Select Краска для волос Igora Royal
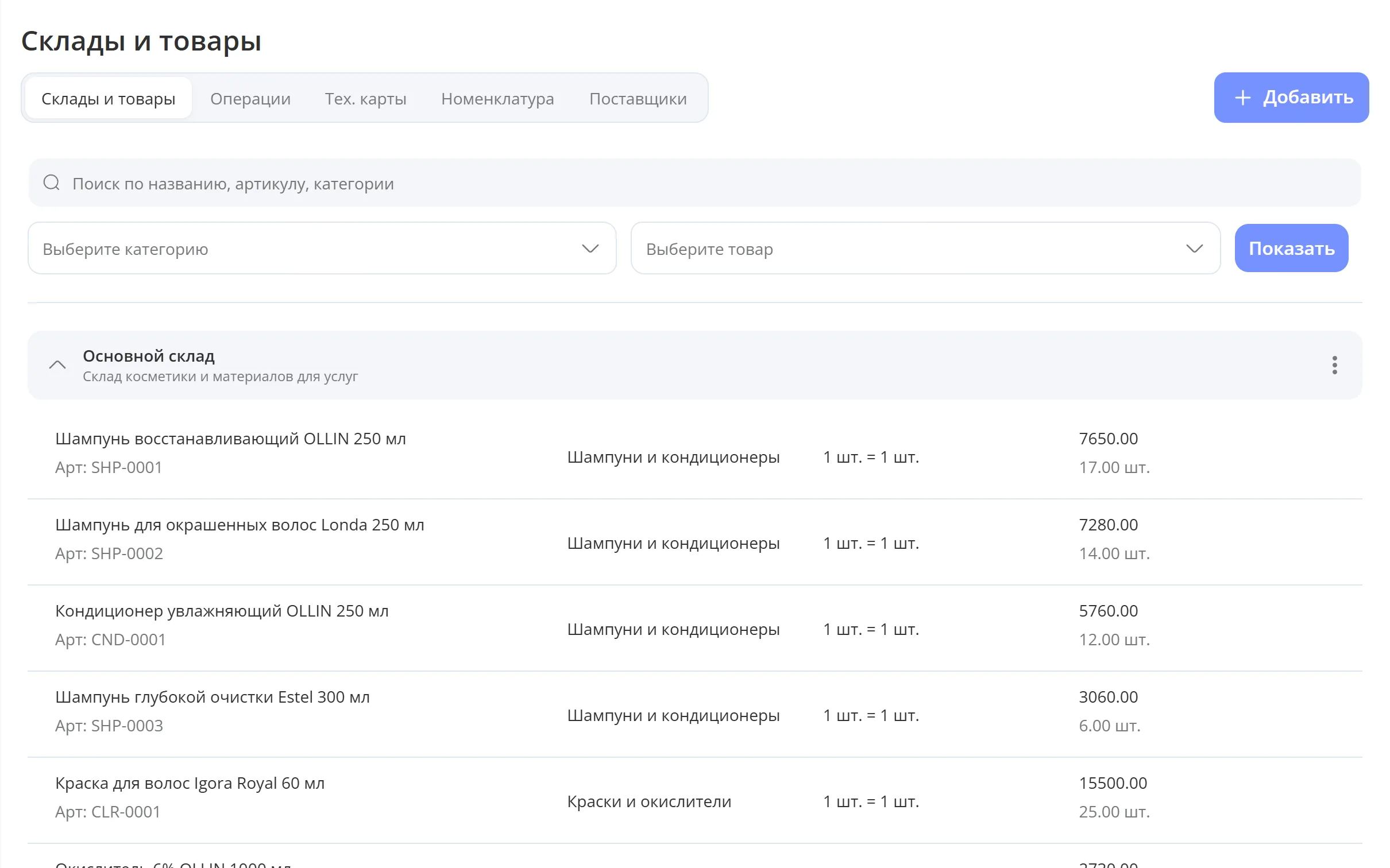The image size is (1390, 868). pyautogui.click(x=190, y=783)
